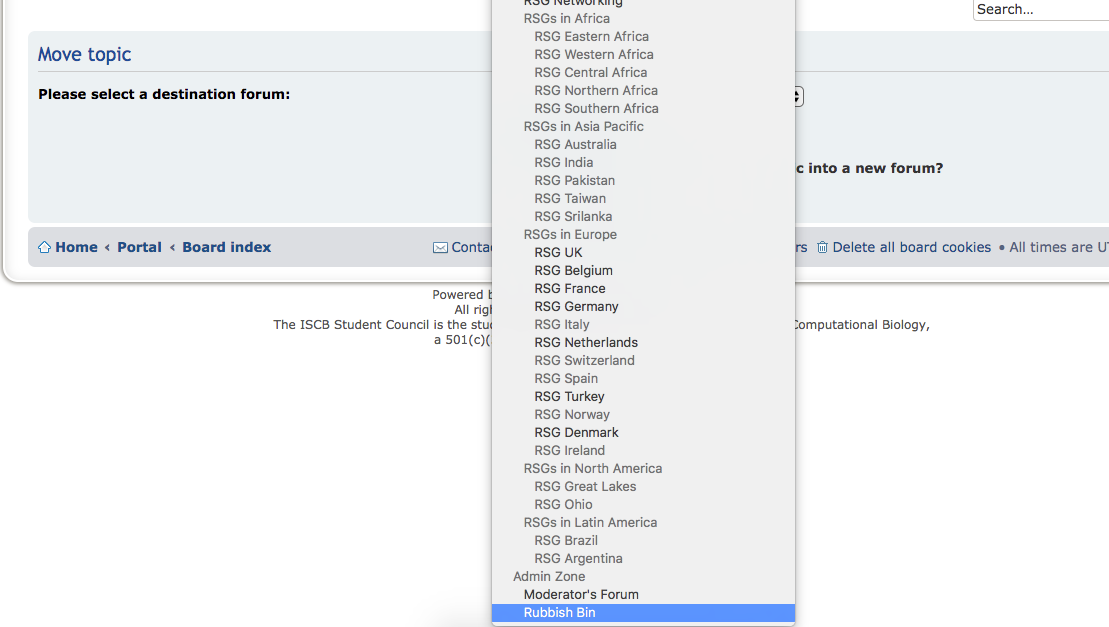Pick RSG Belgium from the list
Screen dimensions: 1109x627
(573, 271)
